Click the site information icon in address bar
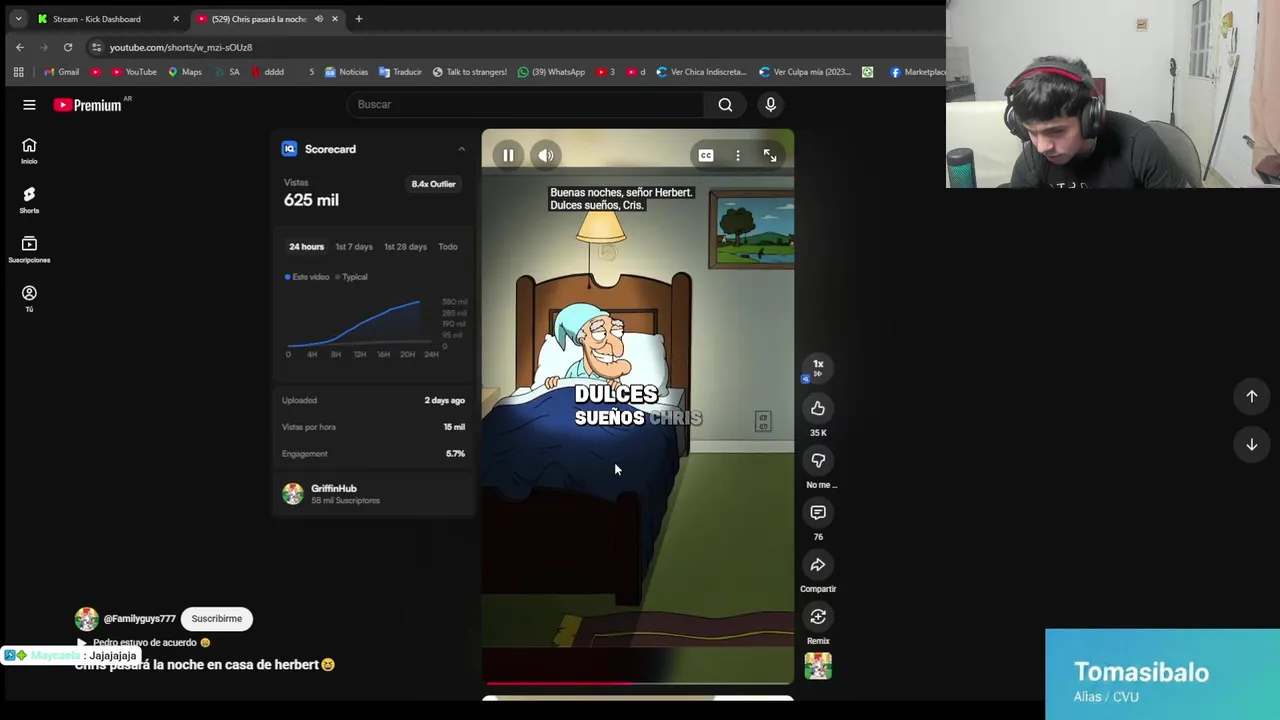The width and height of the screenshot is (1280, 720). [96, 47]
